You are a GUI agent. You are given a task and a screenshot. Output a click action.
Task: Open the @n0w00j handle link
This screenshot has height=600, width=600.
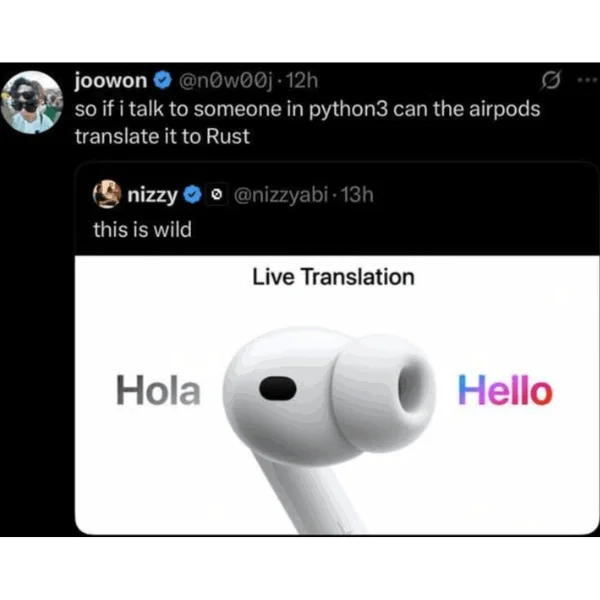226,81
